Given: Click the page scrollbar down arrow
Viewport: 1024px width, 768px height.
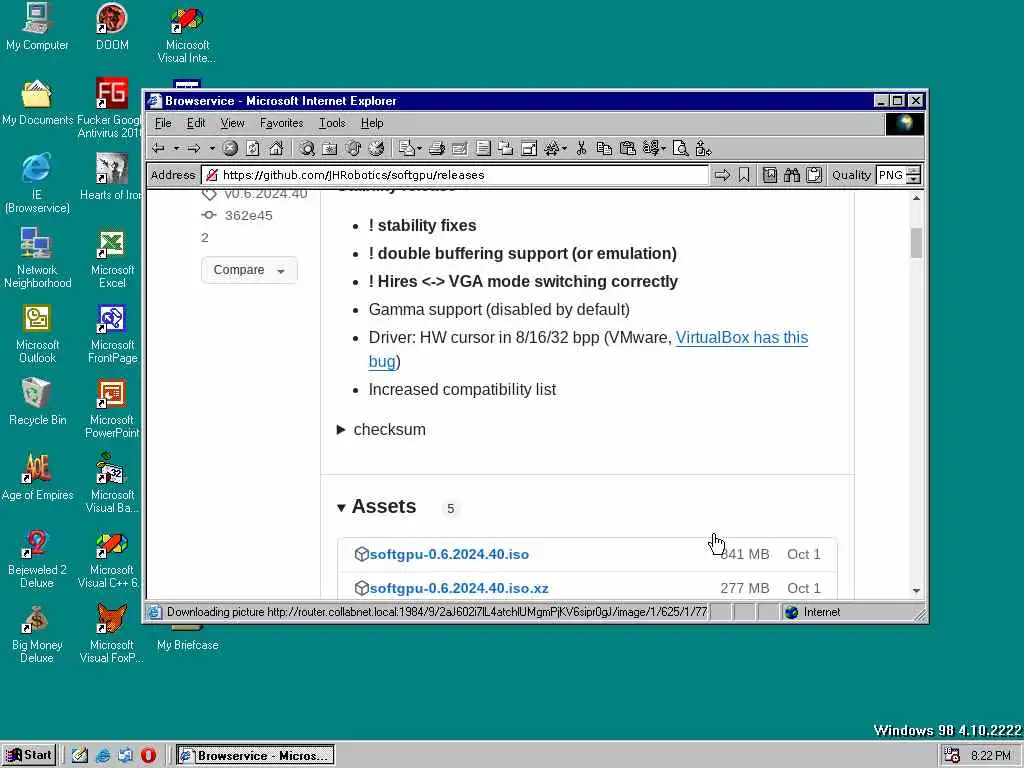Looking at the screenshot, I should [x=916, y=590].
